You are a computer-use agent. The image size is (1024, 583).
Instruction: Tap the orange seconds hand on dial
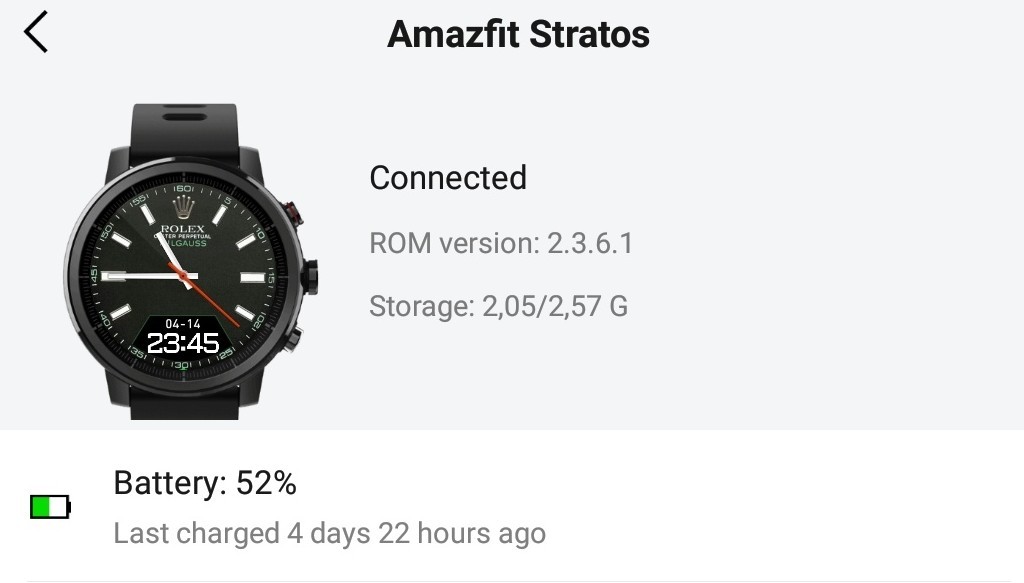(x=215, y=298)
